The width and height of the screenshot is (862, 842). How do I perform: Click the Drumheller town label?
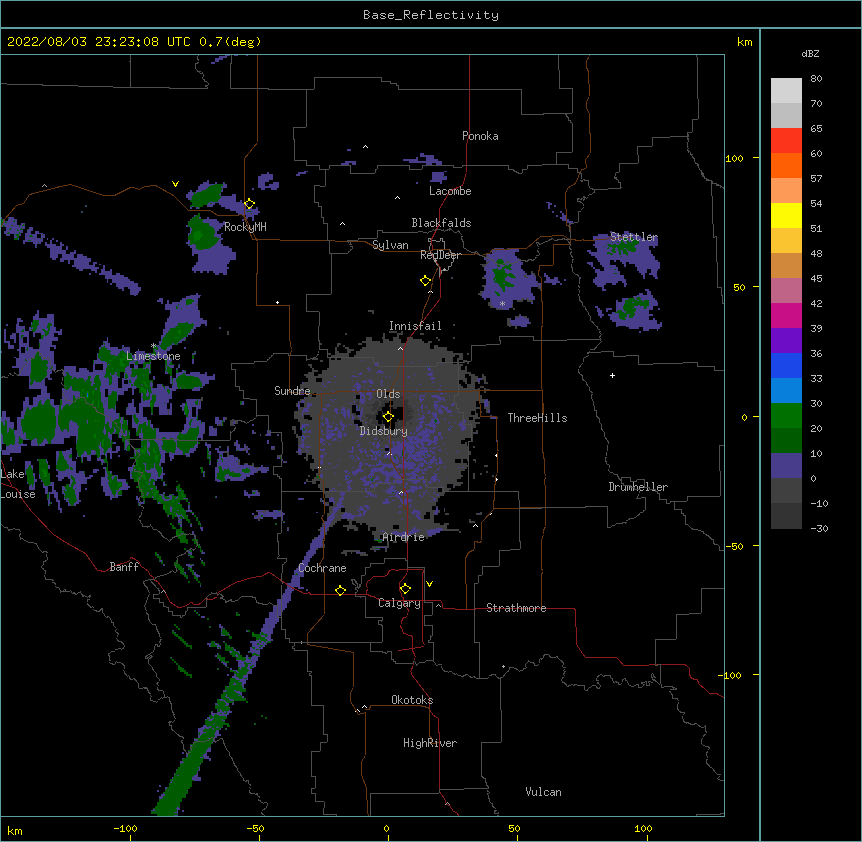[638, 487]
